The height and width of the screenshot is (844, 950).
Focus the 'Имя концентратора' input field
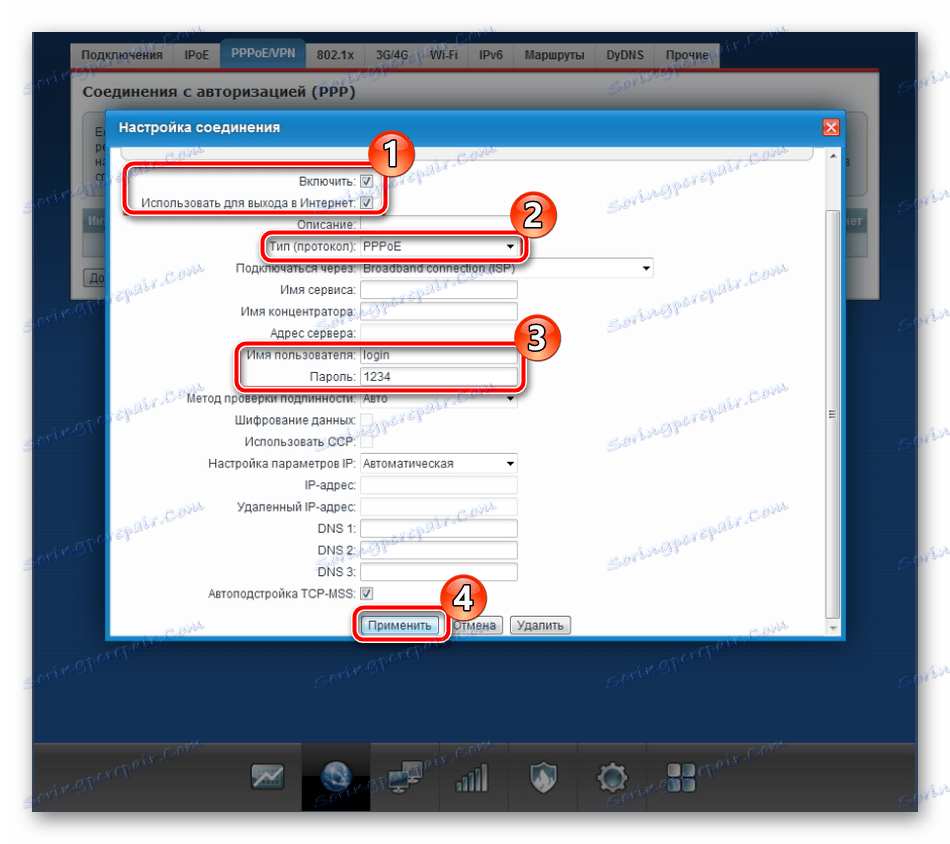coord(439,311)
